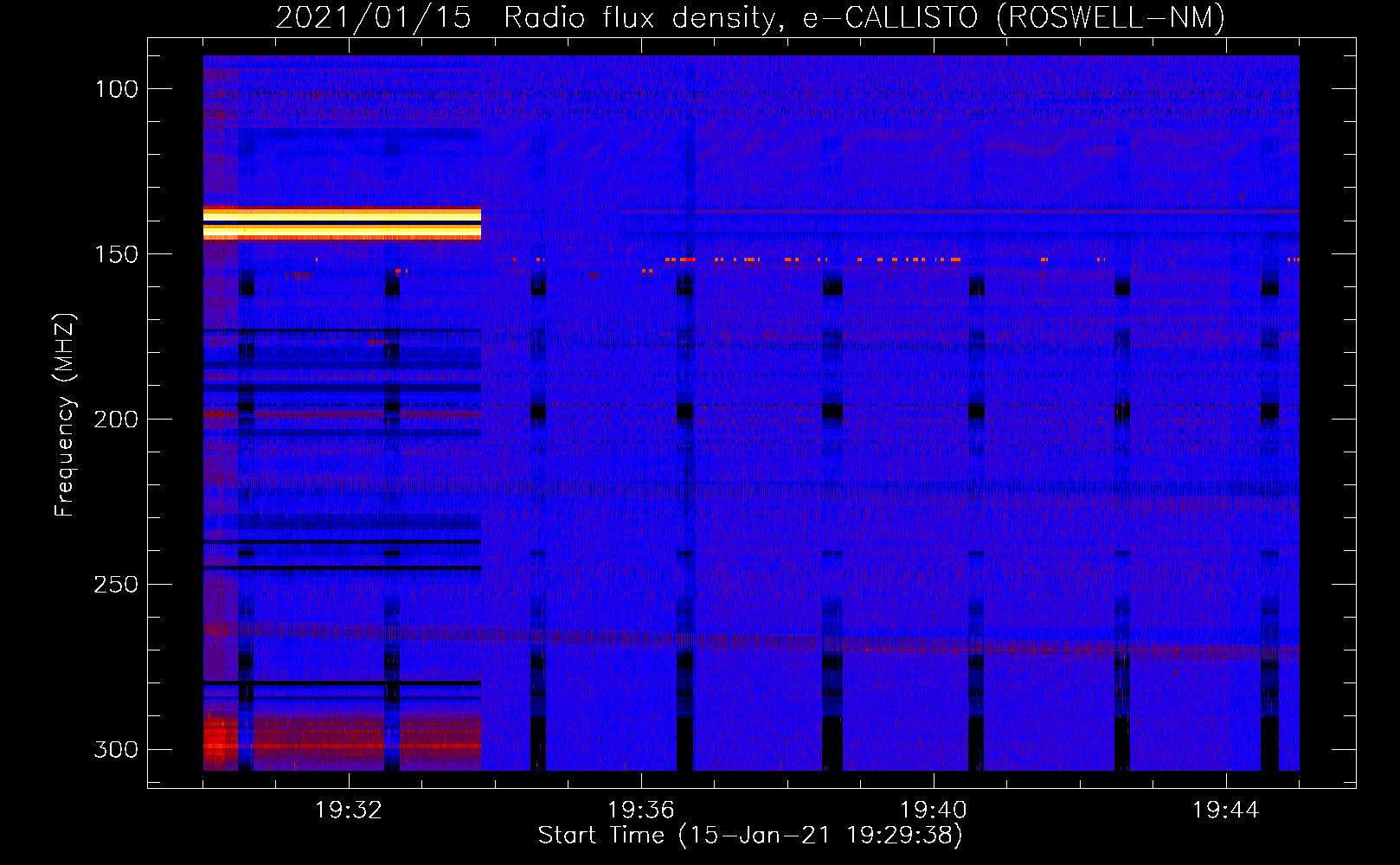Click the 300 frequency tick label
Screen dimensions: 1400x865
(116, 749)
